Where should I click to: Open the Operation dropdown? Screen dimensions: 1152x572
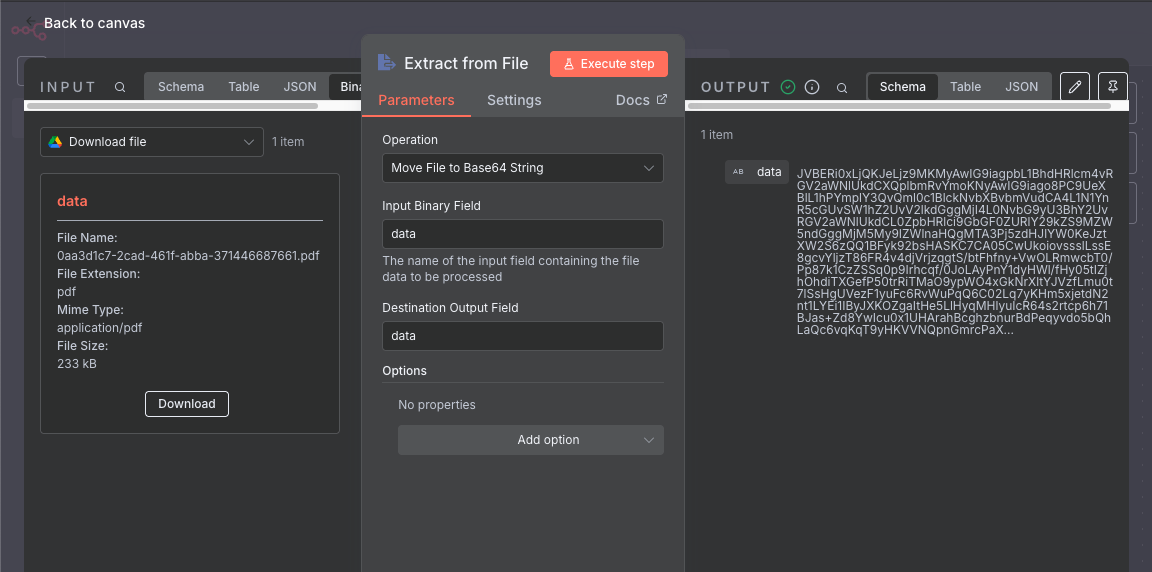point(522,168)
